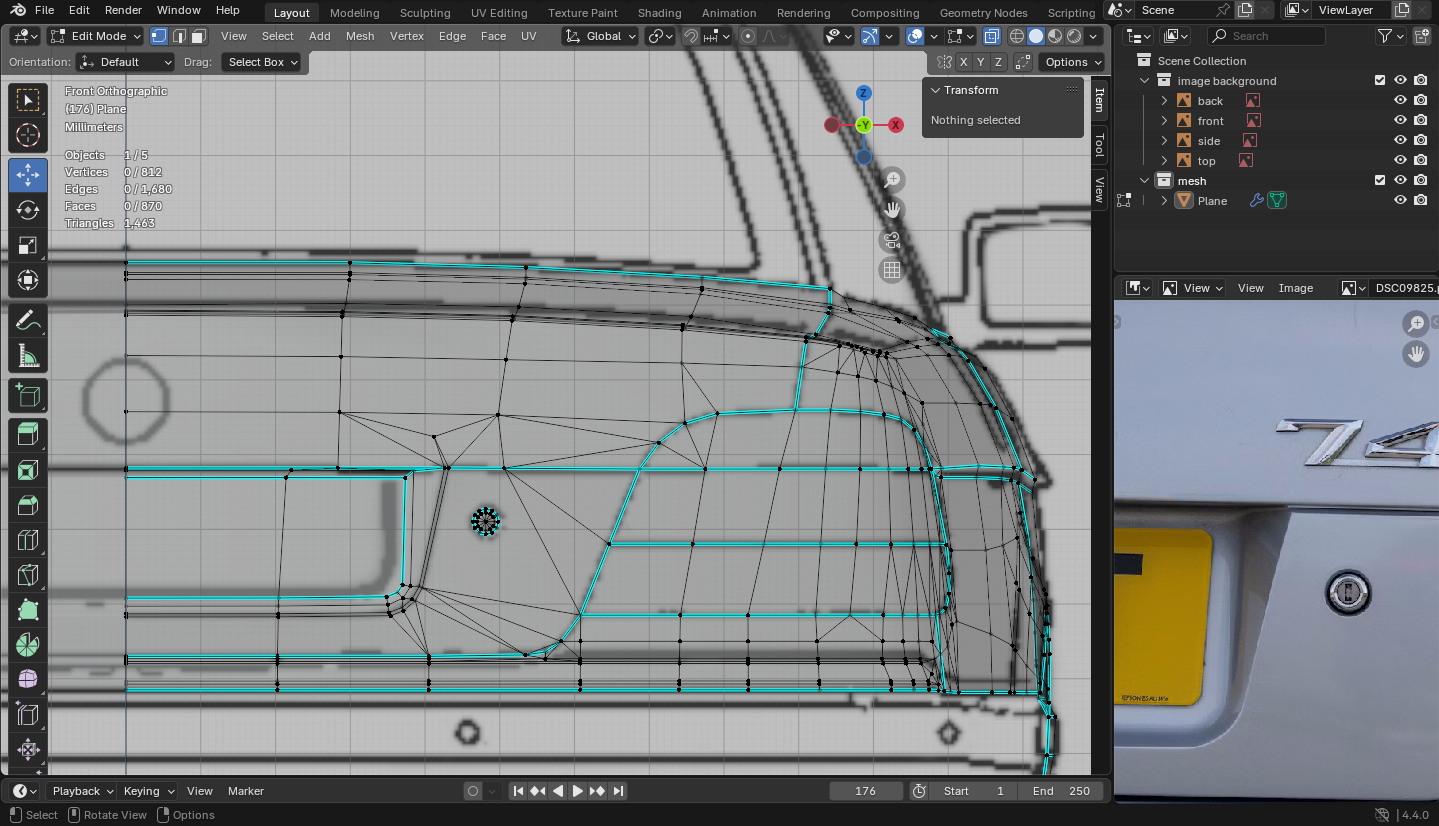Viewport: 1439px width, 826px height.
Task: Choose the Move tool
Action: point(28,175)
